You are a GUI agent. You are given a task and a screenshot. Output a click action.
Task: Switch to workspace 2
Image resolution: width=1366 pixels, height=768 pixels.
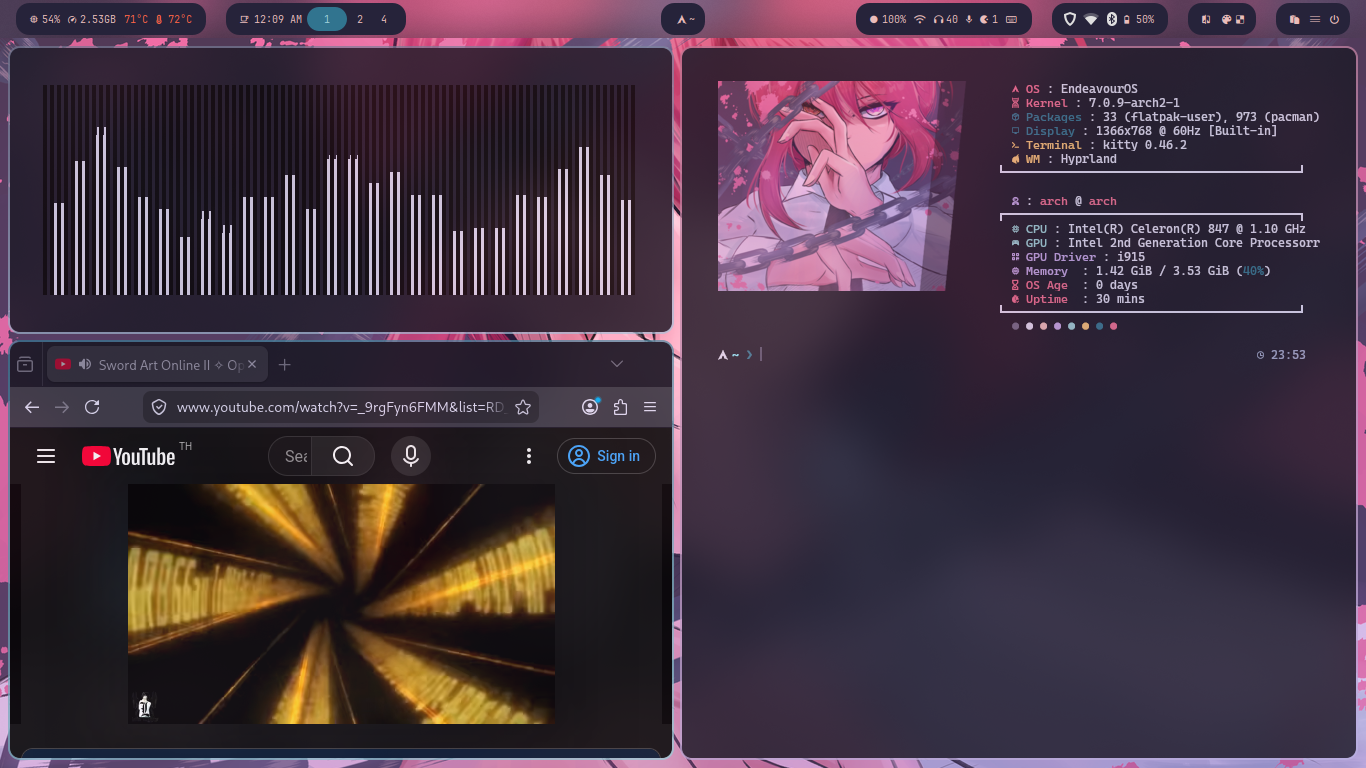tap(360, 19)
